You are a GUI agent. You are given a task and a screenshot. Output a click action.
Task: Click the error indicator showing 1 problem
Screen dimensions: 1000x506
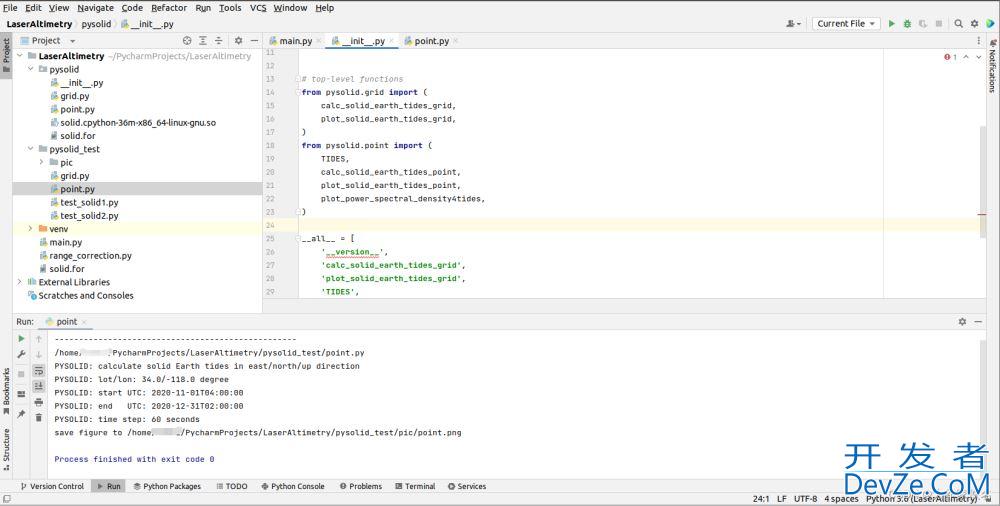(x=950, y=57)
